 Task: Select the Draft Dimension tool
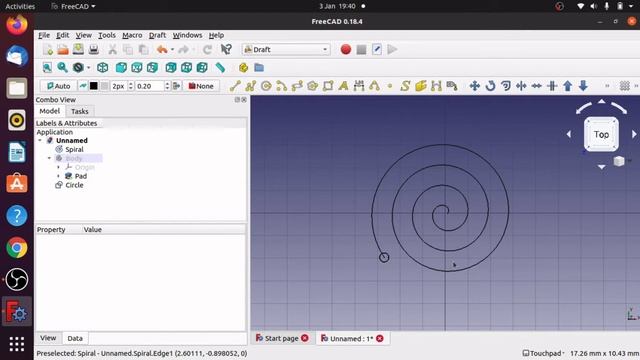tap(359, 86)
